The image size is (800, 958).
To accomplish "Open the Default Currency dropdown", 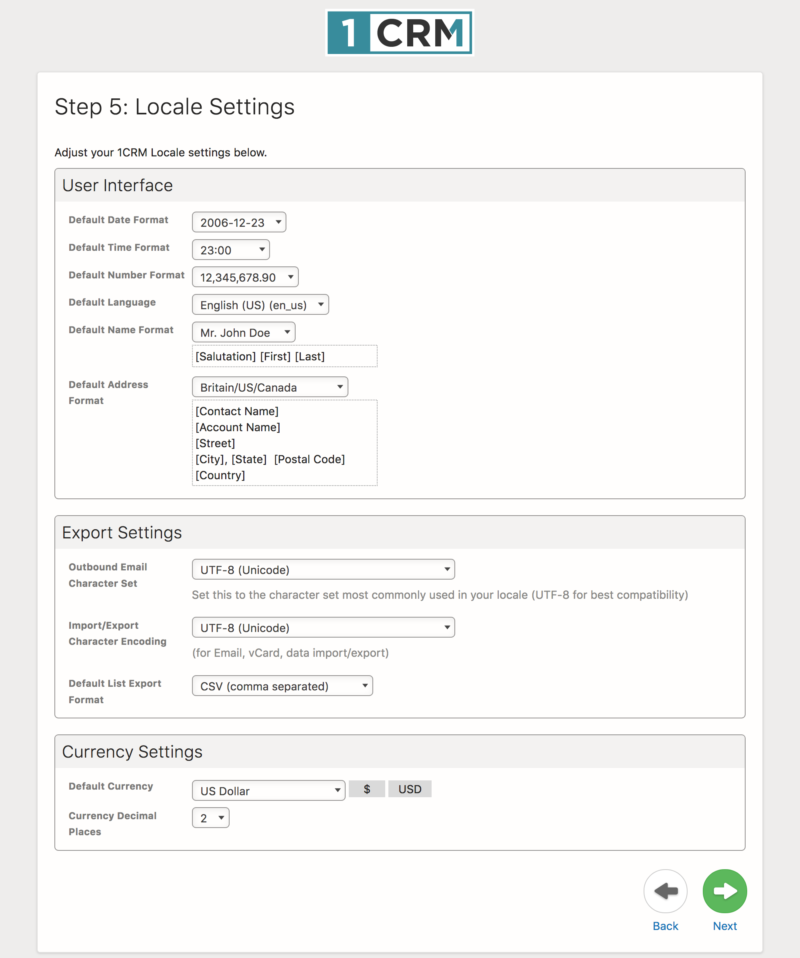I will tap(267, 790).
